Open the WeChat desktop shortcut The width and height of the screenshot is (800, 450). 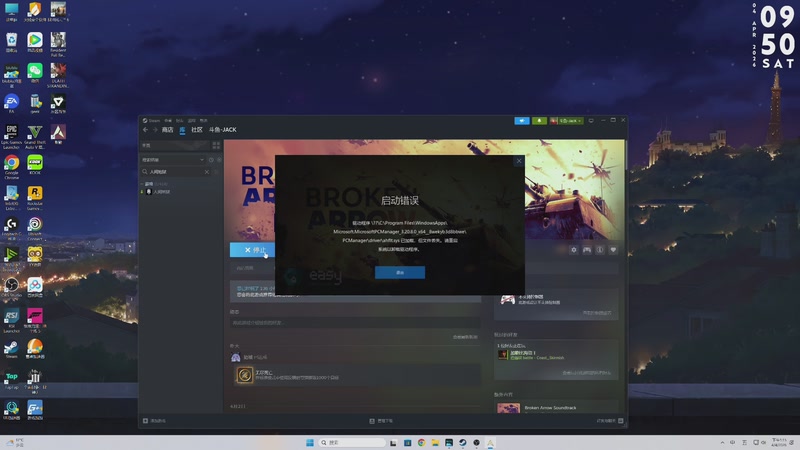(35, 73)
